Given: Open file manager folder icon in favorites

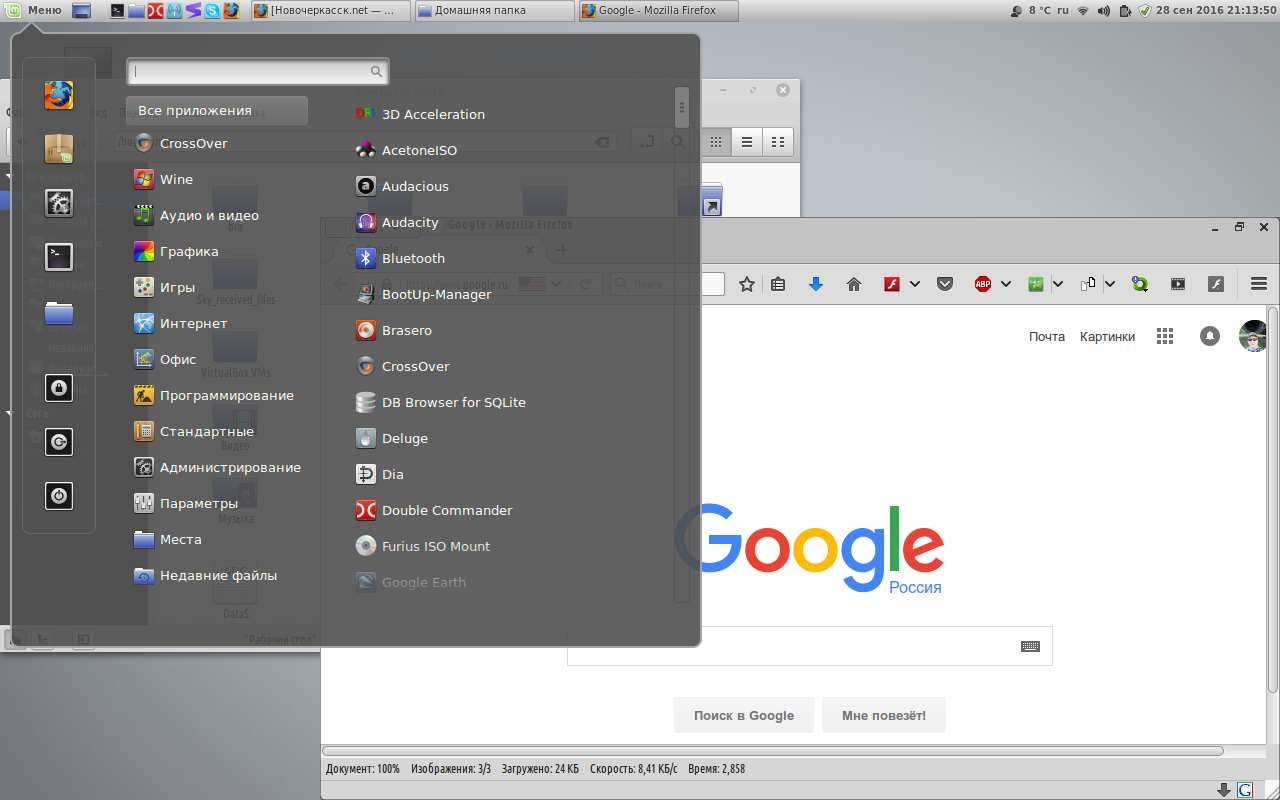Looking at the screenshot, I should (59, 313).
